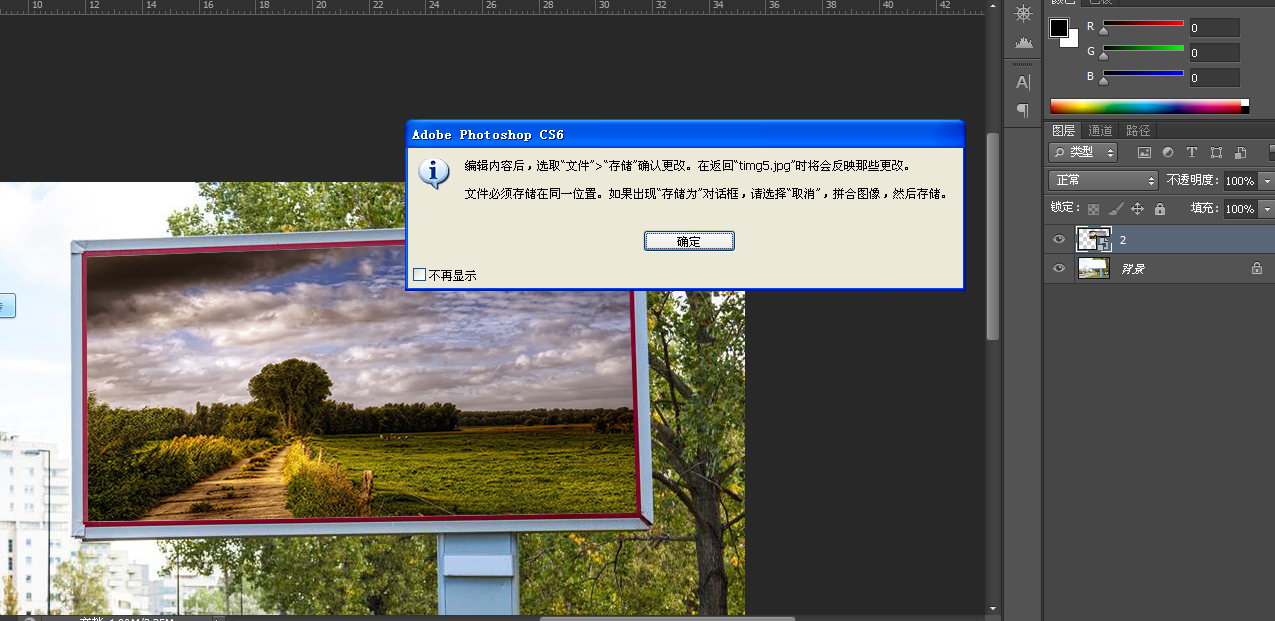Click the 确定 button in the dialog

pyautogui.click(x=689, y=241)
